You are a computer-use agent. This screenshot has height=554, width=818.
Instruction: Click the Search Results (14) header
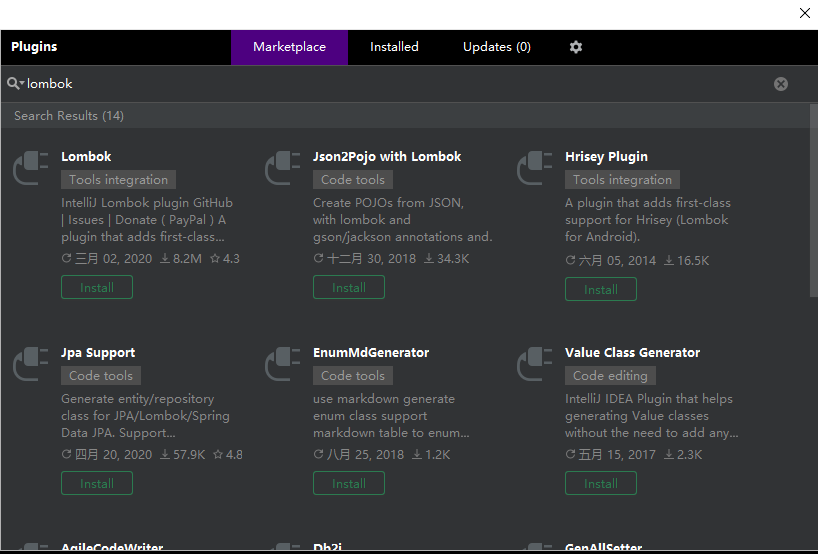pyautogui.click(x=69, y=116)
